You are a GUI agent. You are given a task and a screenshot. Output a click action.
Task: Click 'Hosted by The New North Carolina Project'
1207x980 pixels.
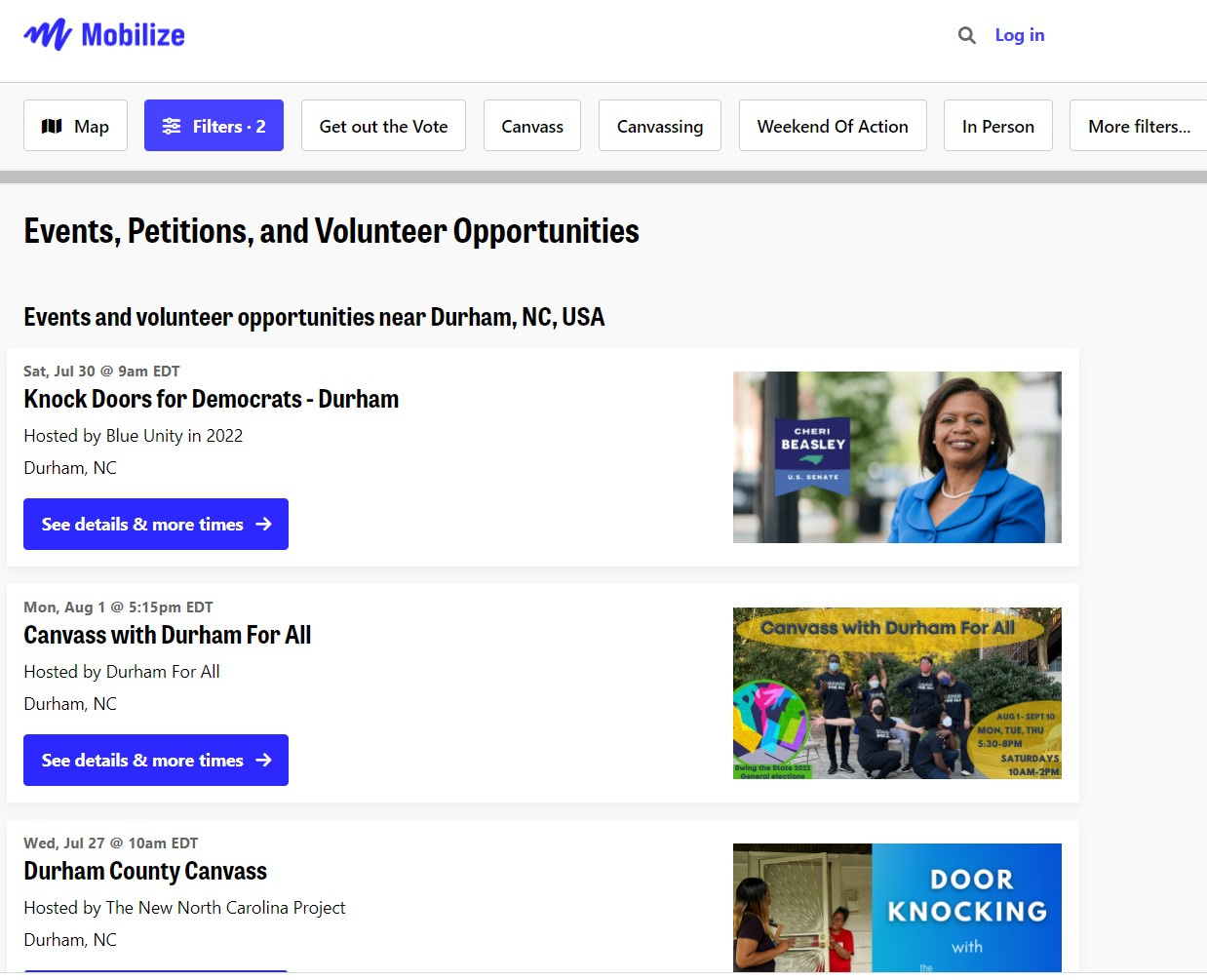[x=184, y=908]
